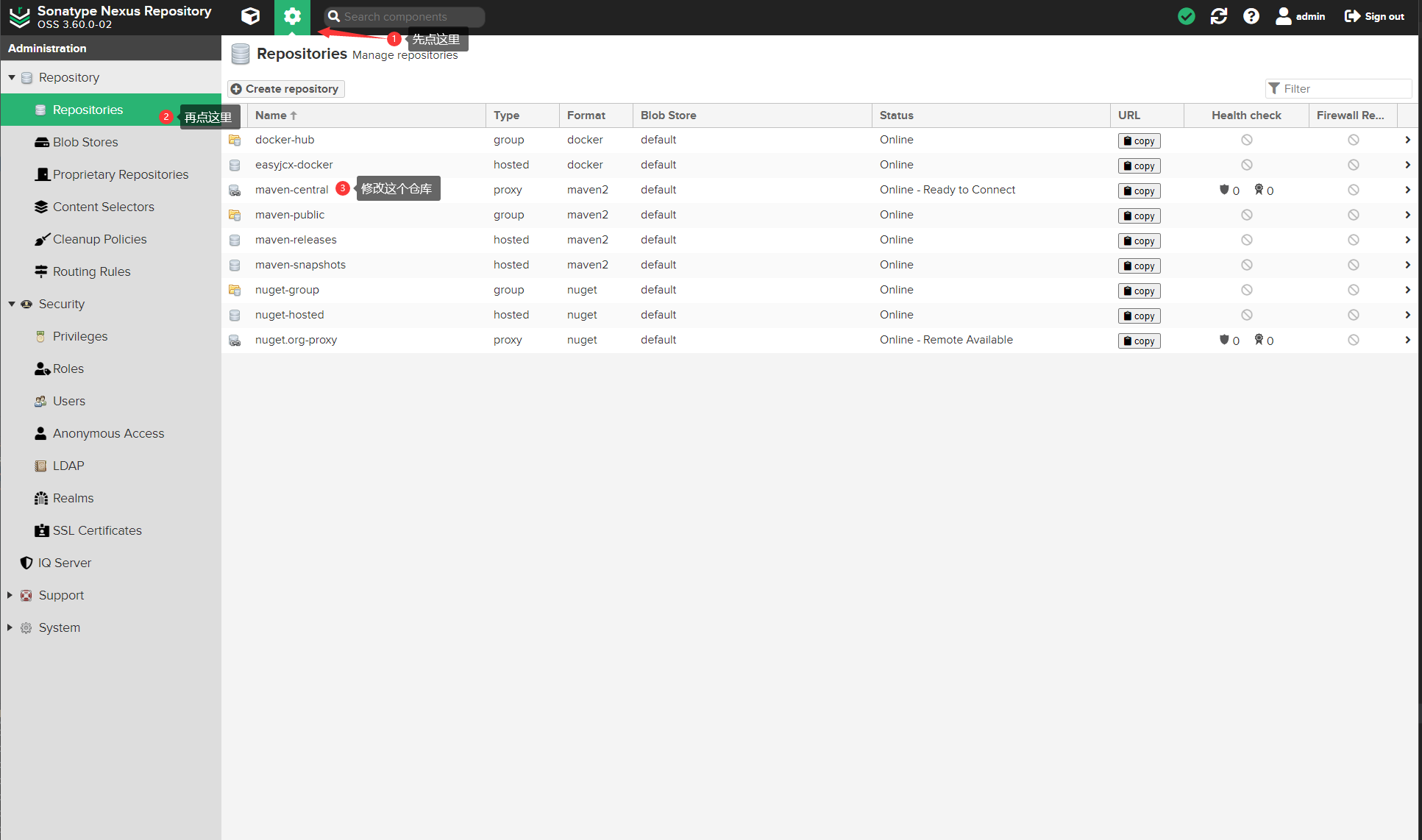Collapse the Repository tree section
Screen dimensions: 1422x840
click(x=12, y=77)
